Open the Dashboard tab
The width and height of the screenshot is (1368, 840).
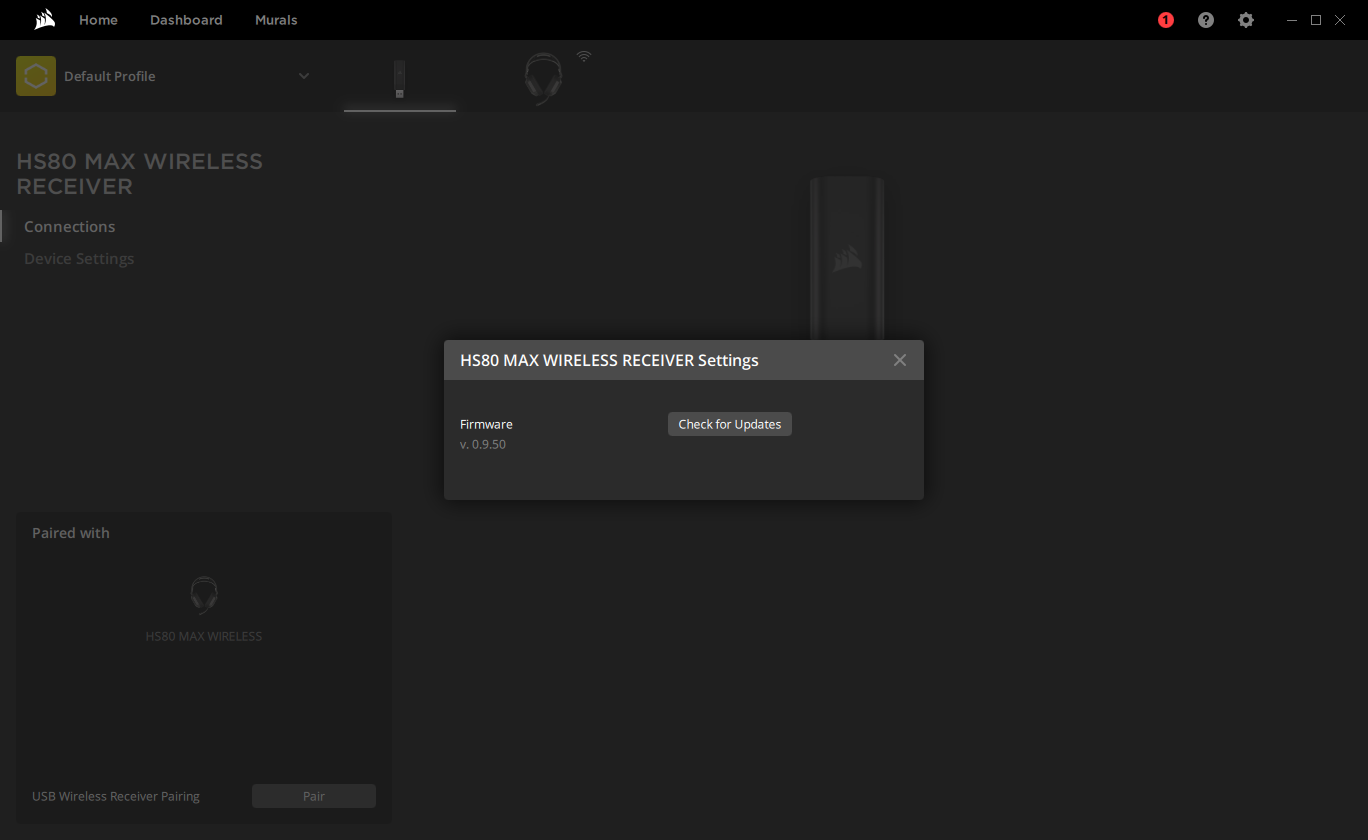(x=186, y=20)
